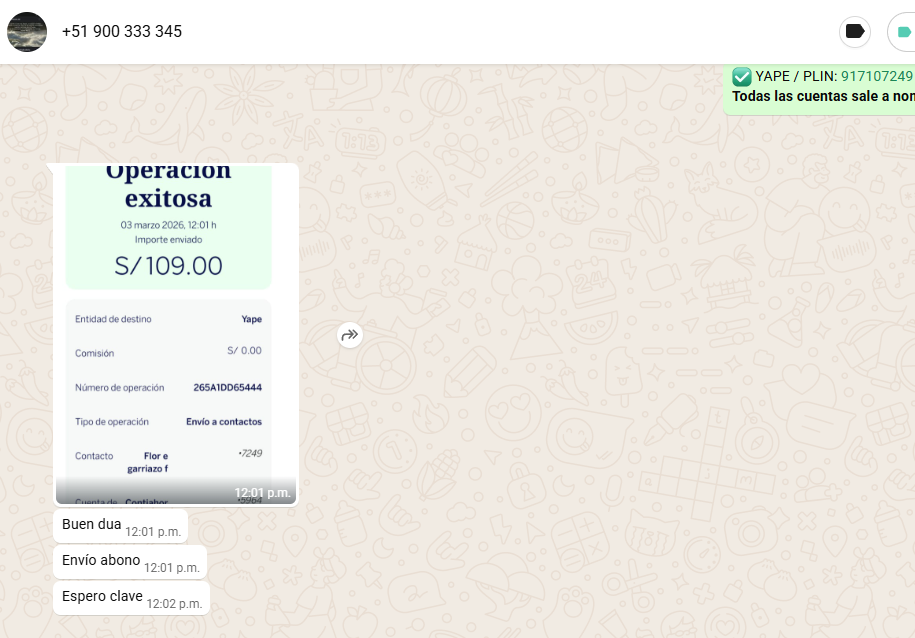Click 'Flor e garriazo f' contact name in receipt
The image size is (915, 638).
[x=148, y=462]
